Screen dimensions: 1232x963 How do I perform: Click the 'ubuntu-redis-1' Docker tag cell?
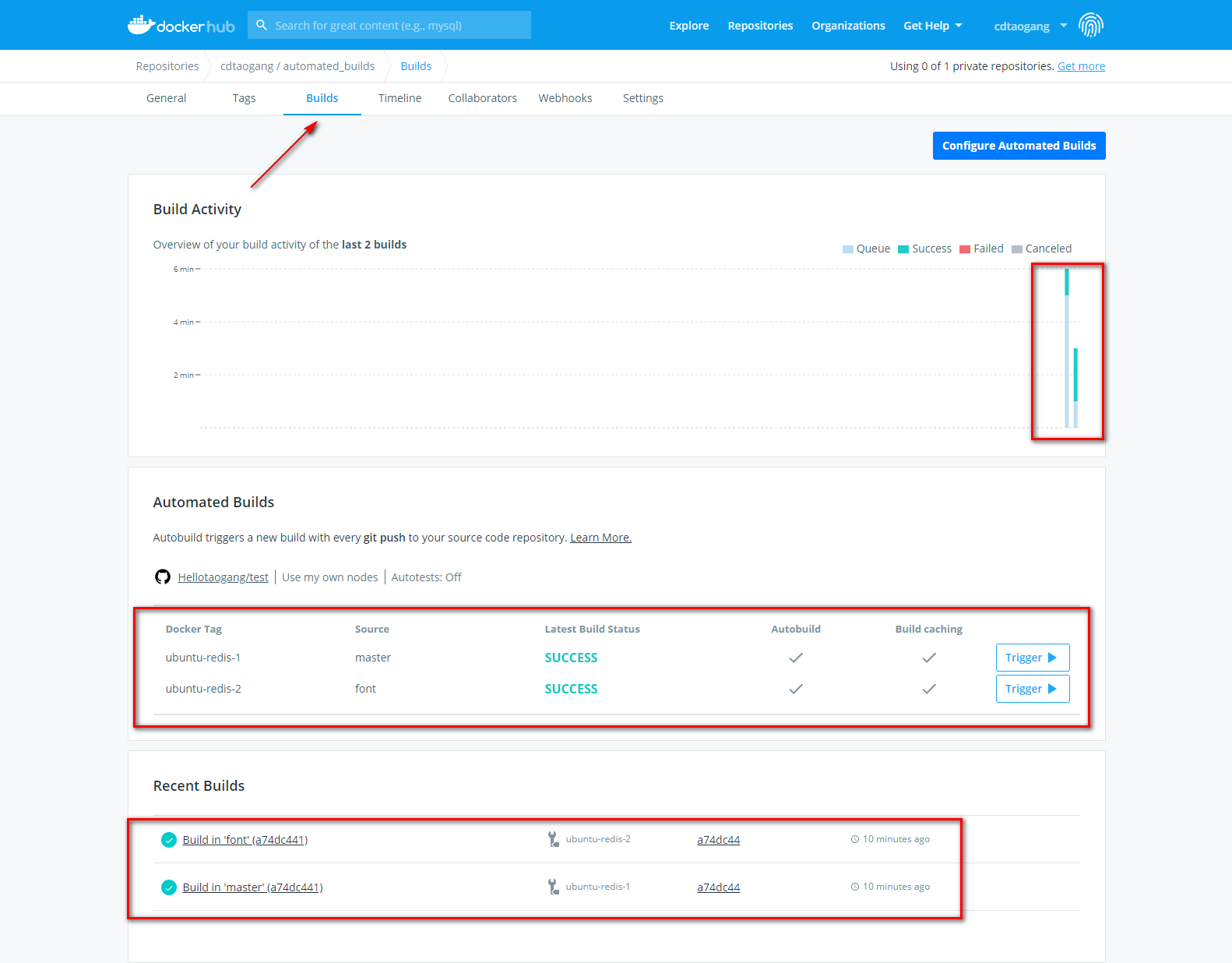click(203, 658)
